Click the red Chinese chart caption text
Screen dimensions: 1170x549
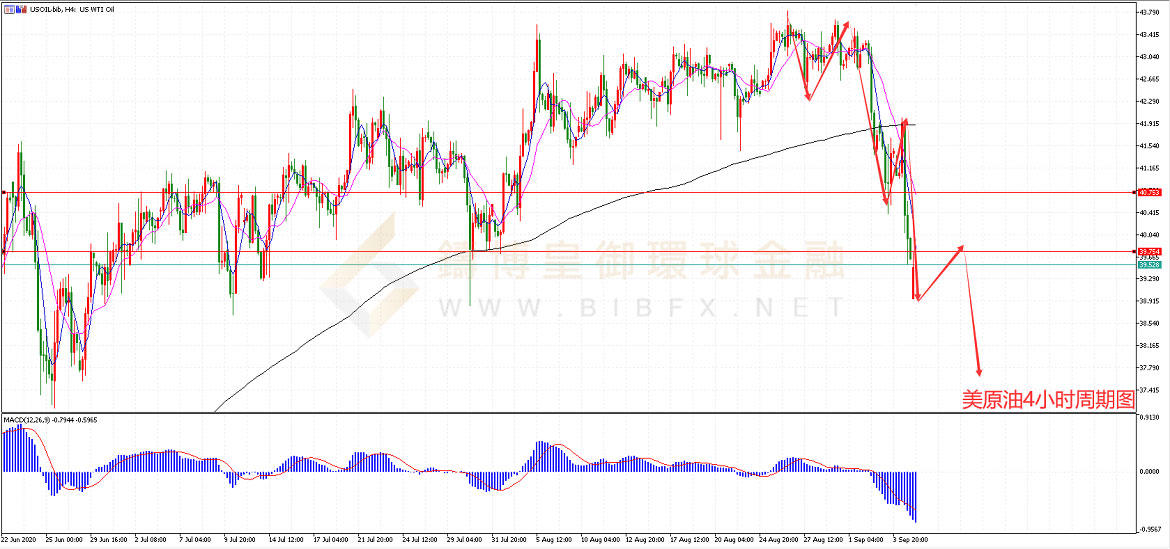(x=1048, y=401)
